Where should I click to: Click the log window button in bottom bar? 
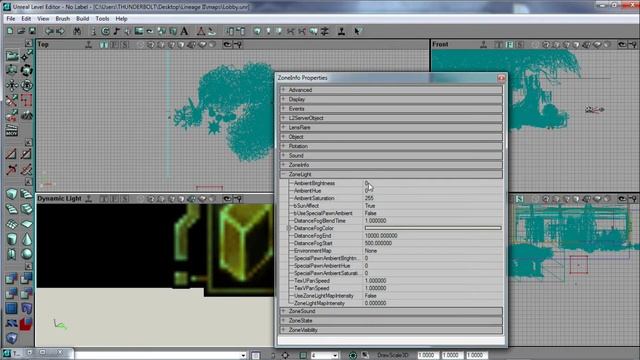pos(255,355)
